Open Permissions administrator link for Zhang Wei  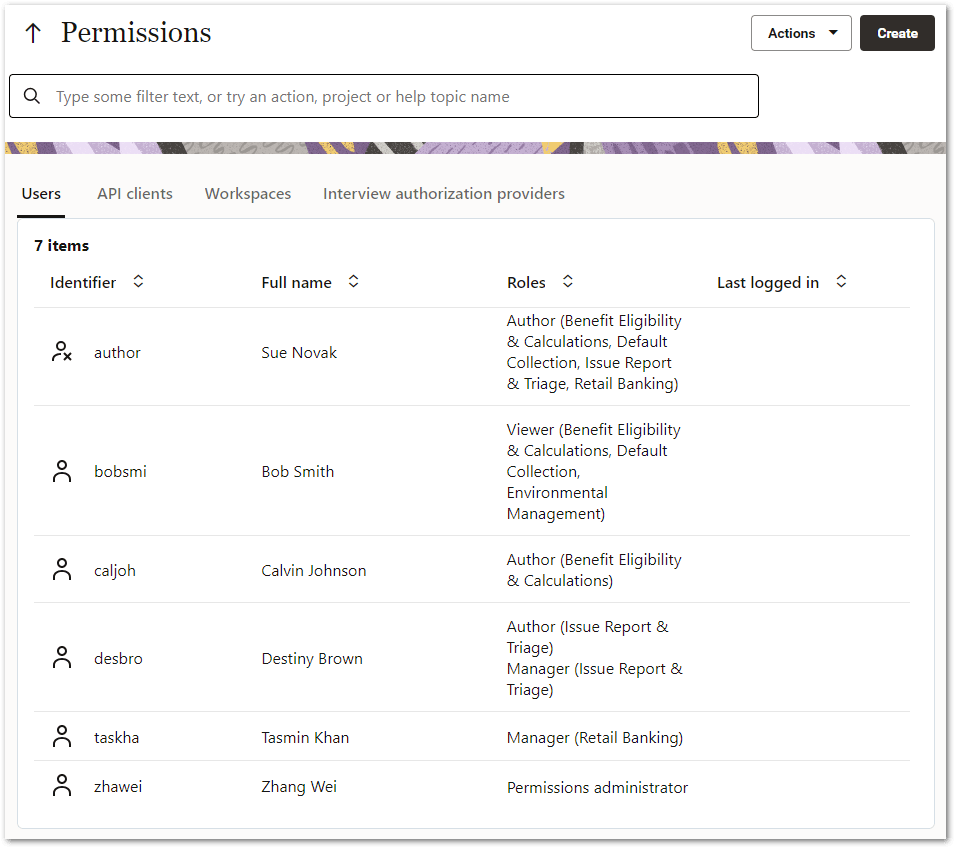[597, 787]
